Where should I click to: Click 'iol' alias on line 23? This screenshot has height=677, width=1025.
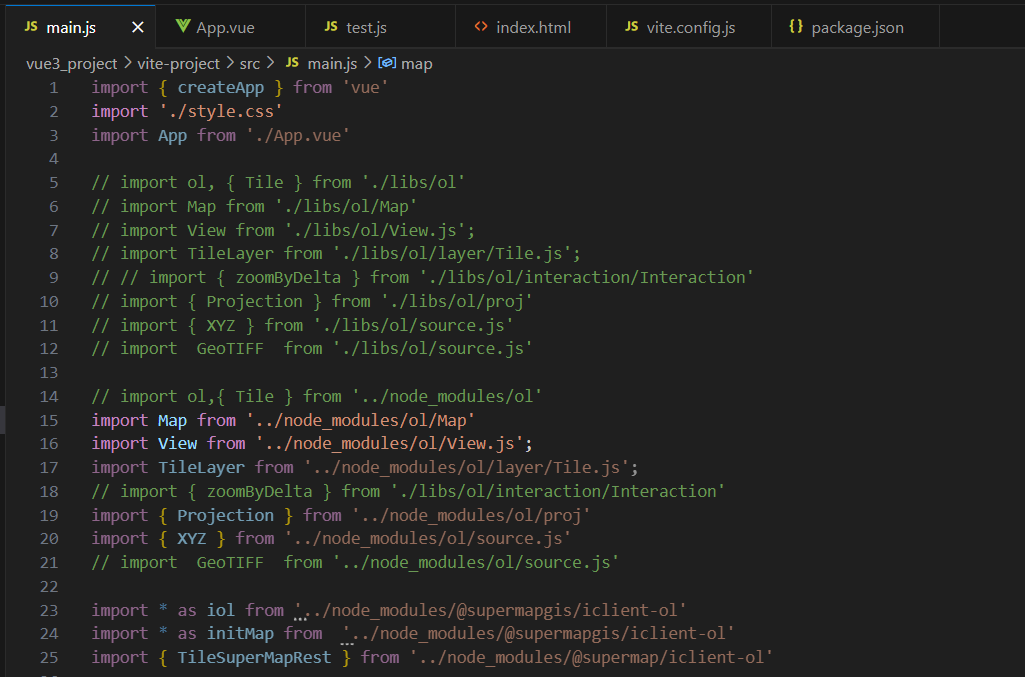[x=221, y=610]
